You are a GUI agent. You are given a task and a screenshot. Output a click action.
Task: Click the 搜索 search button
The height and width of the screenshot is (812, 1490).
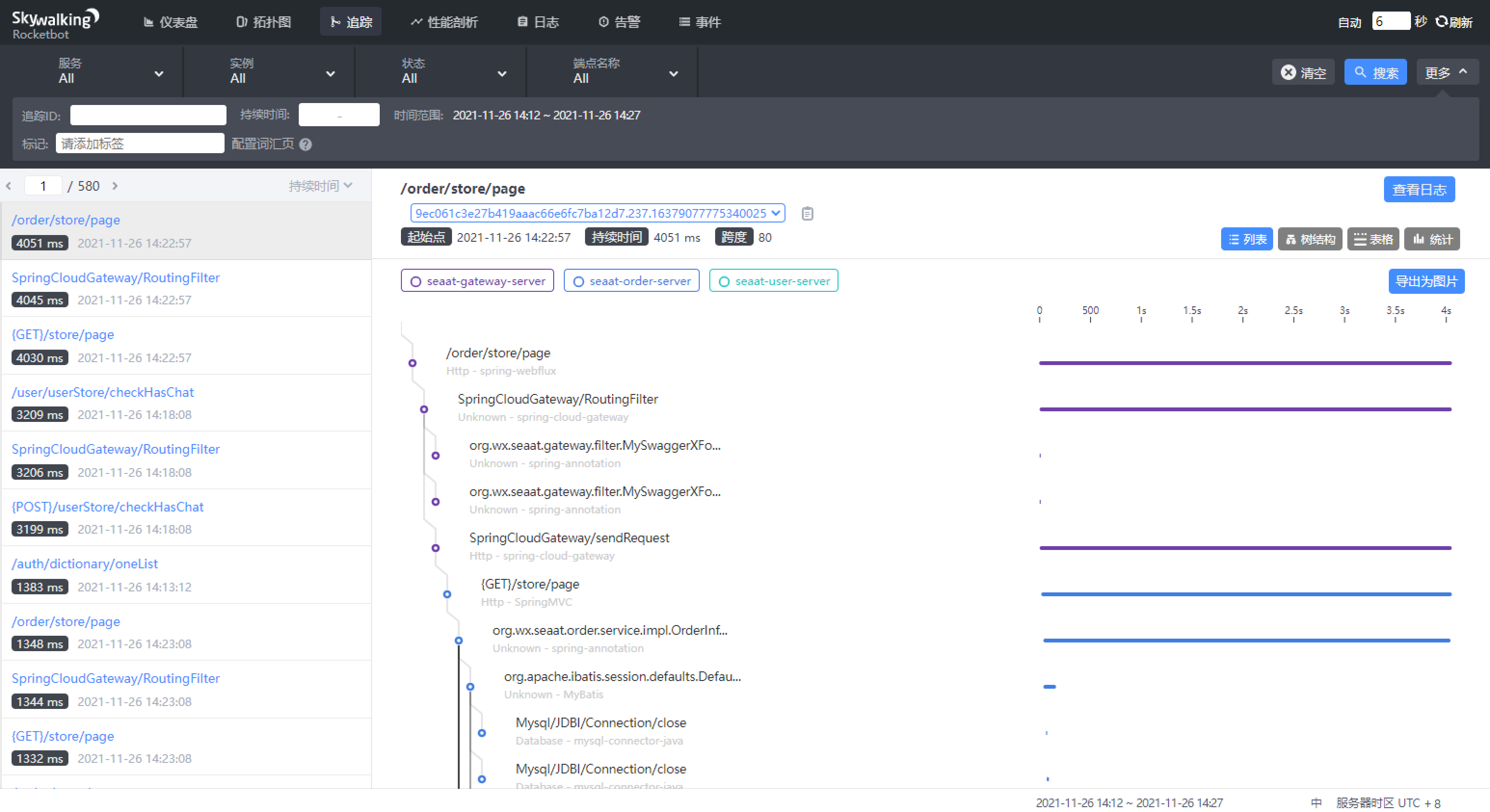click(x=1375, y=72)
